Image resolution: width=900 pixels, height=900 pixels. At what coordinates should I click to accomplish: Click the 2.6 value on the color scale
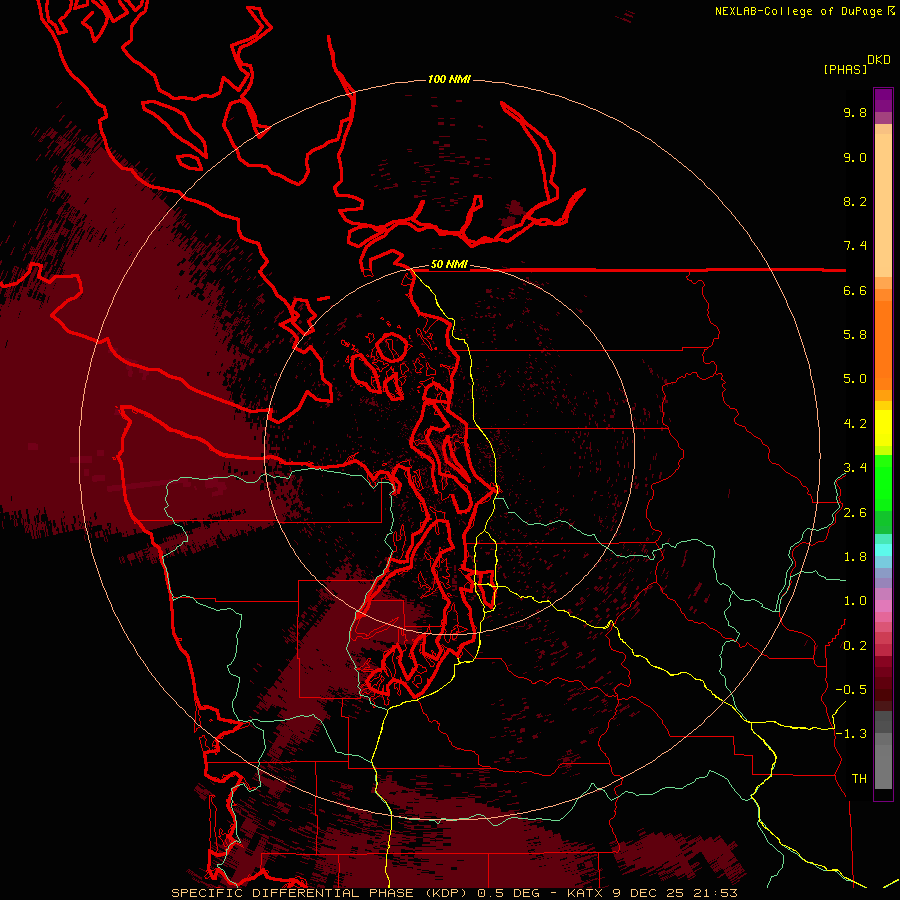pos(855,513)
